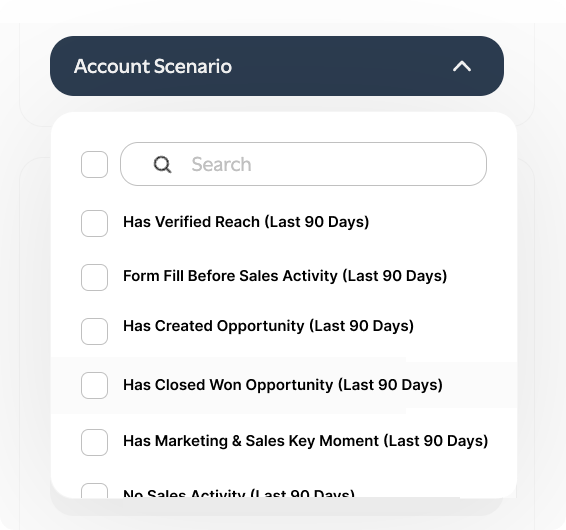Image resolution: width=566 pixels, height=530 pixels.
Task: Tick the Has Created Opportunity checkbox
Action: click(95, 331)
